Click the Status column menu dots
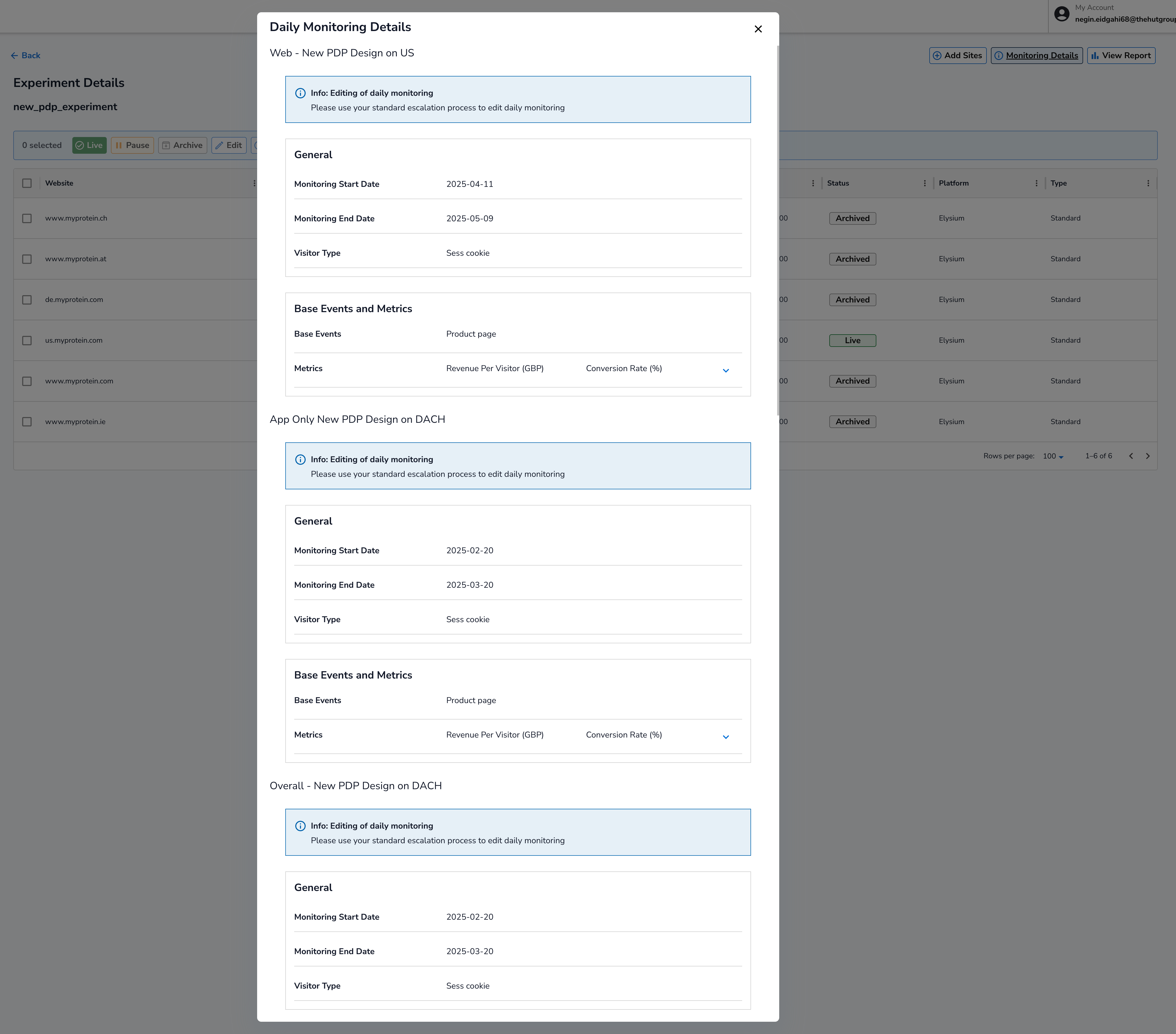The image size is (1176, 1034). [925, 183]
